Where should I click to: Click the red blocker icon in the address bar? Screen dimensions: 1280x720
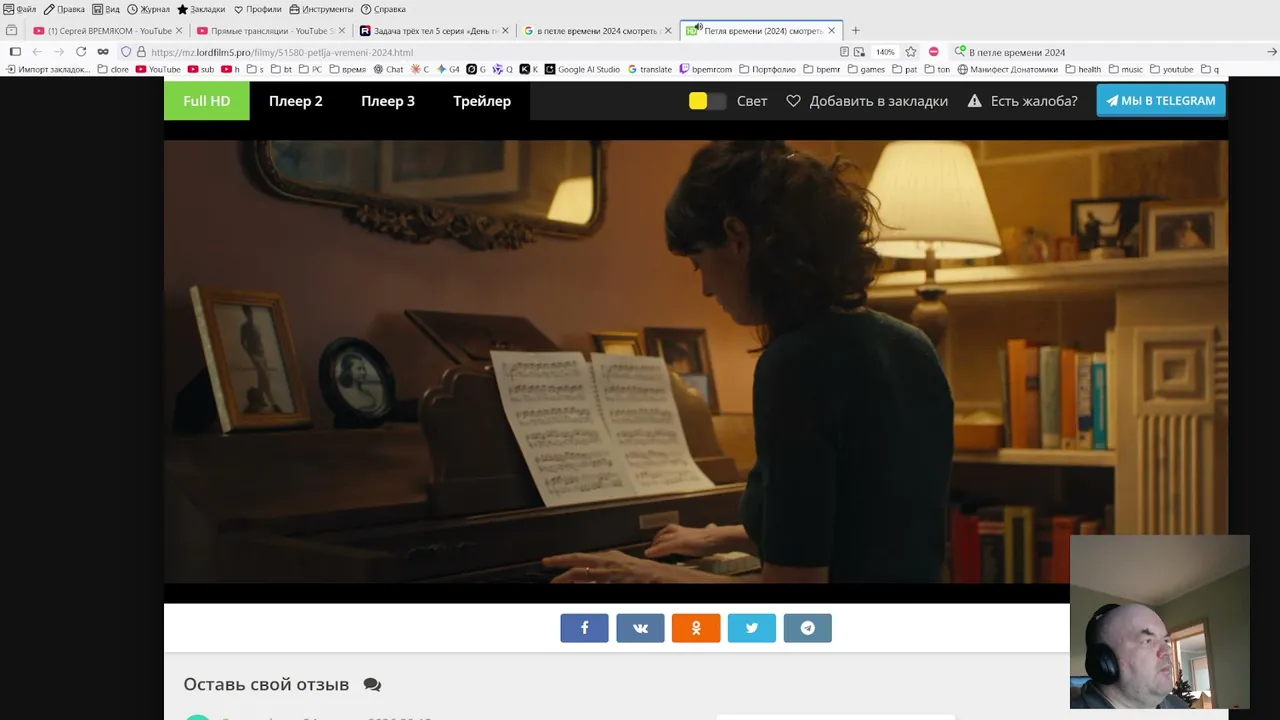coord(933,52)
